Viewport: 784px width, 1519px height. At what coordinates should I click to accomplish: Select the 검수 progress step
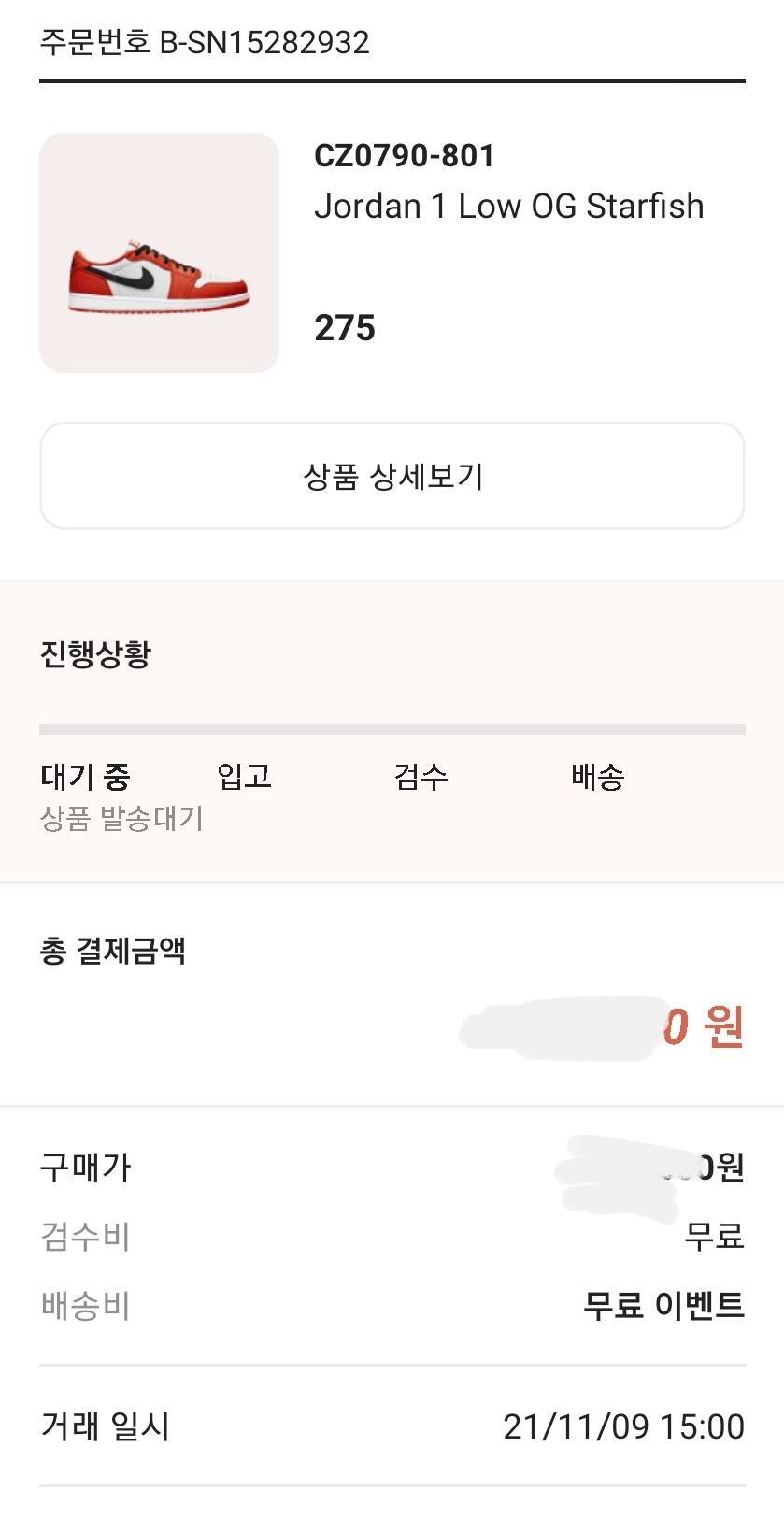(421, 776)
